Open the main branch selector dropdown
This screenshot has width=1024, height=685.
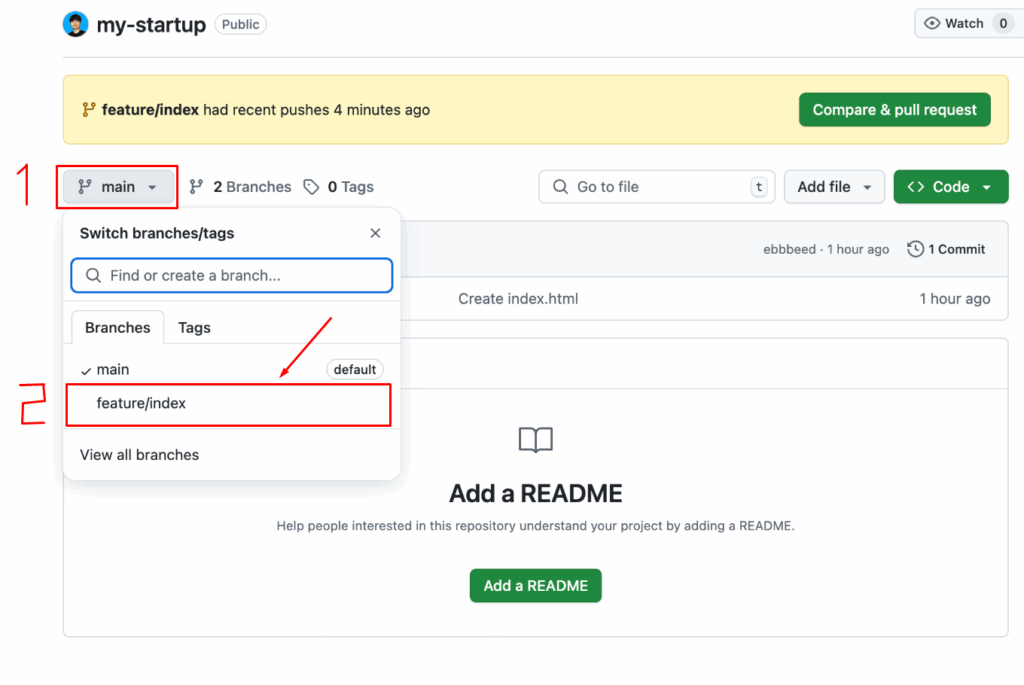tap(117, 187)
